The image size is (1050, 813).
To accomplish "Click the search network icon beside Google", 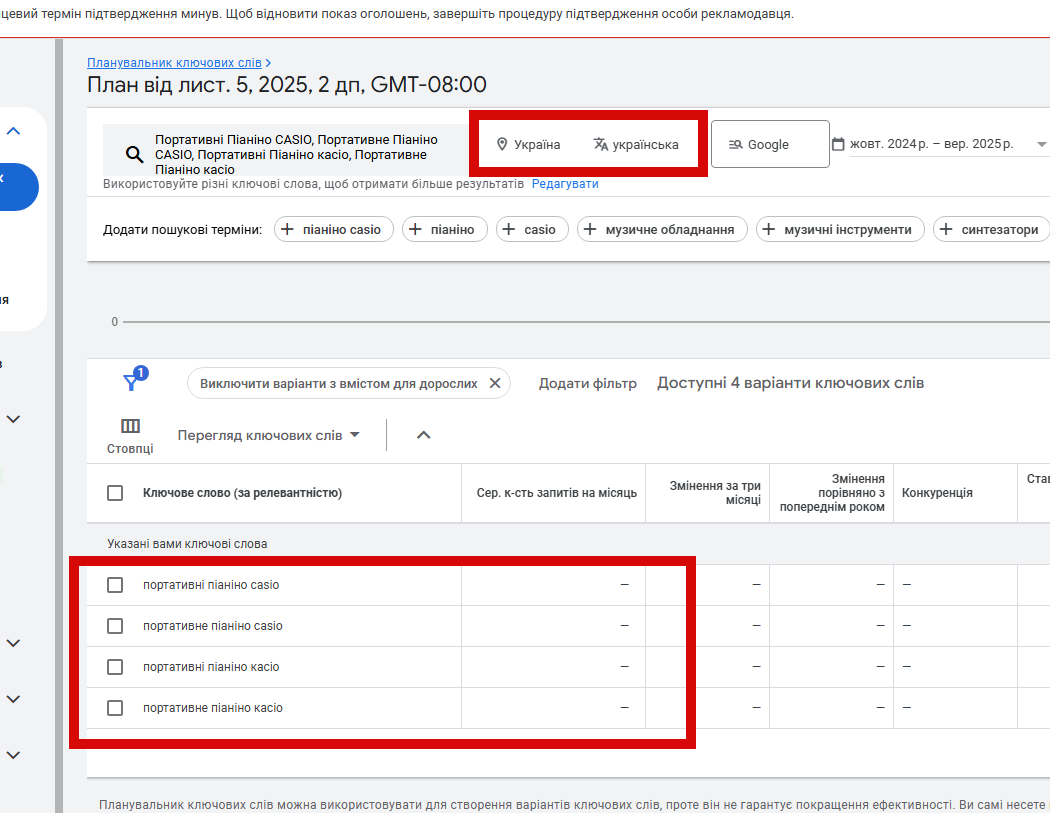I will coord(735,144).
